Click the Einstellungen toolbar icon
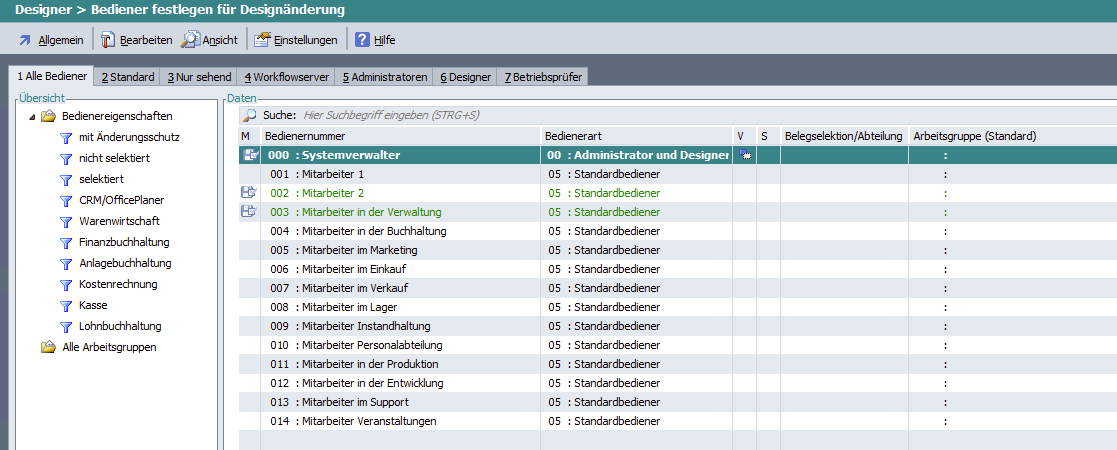 pyautogui.click(x=262, y=40)
